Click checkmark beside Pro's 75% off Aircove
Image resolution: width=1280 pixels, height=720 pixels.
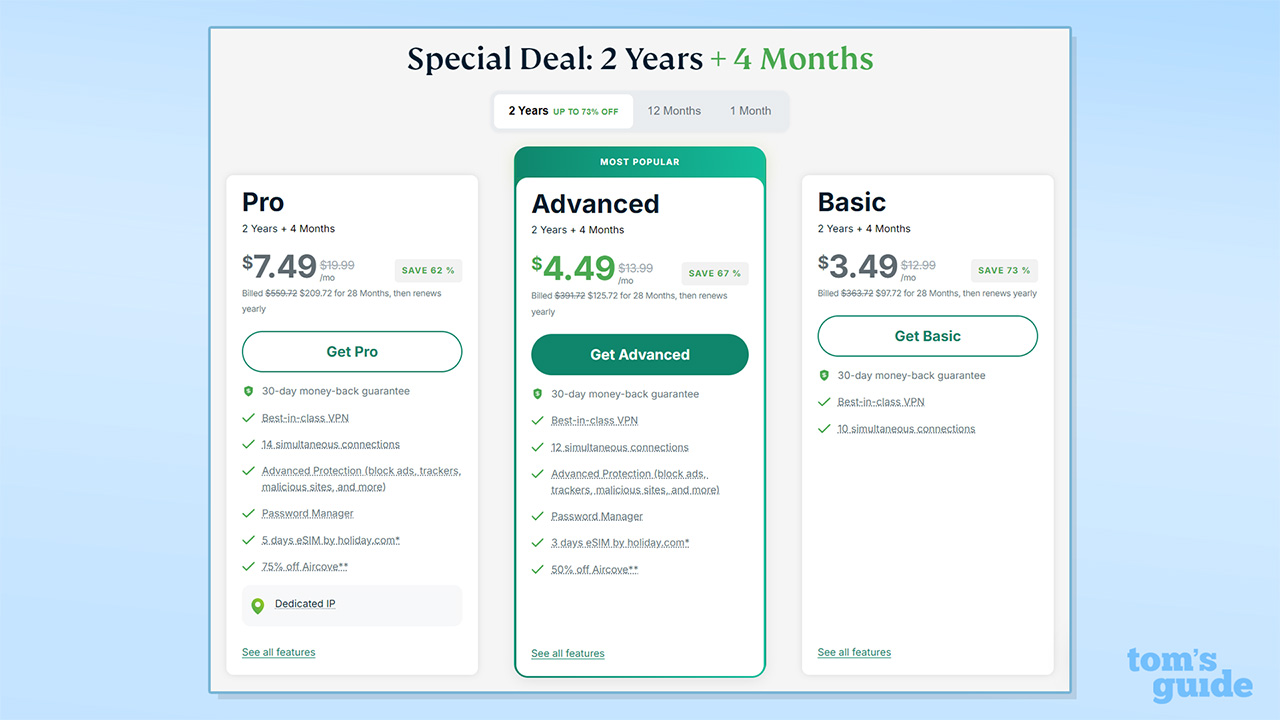click(x=248, y=567)
